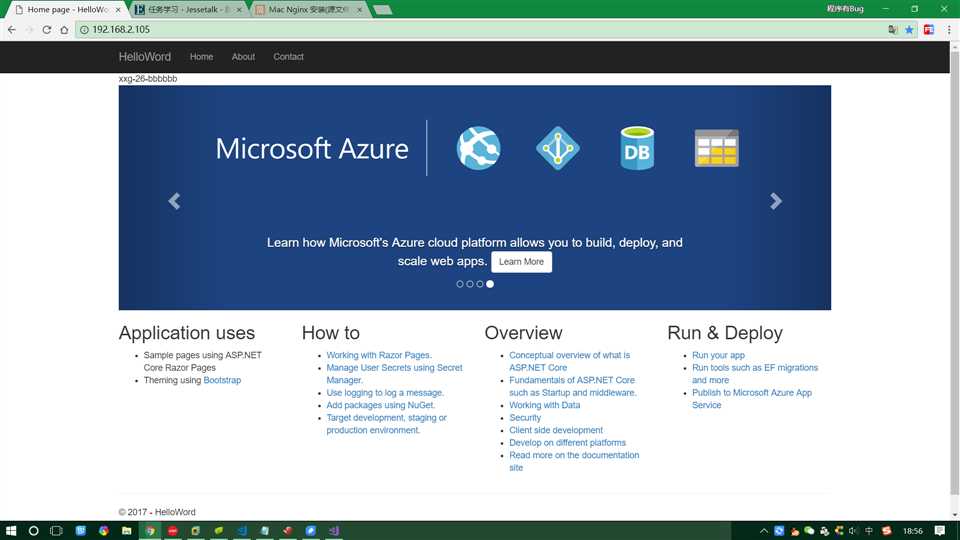Select the fourth carousel indicator dot
960x540 pixels.
[490, 284]
